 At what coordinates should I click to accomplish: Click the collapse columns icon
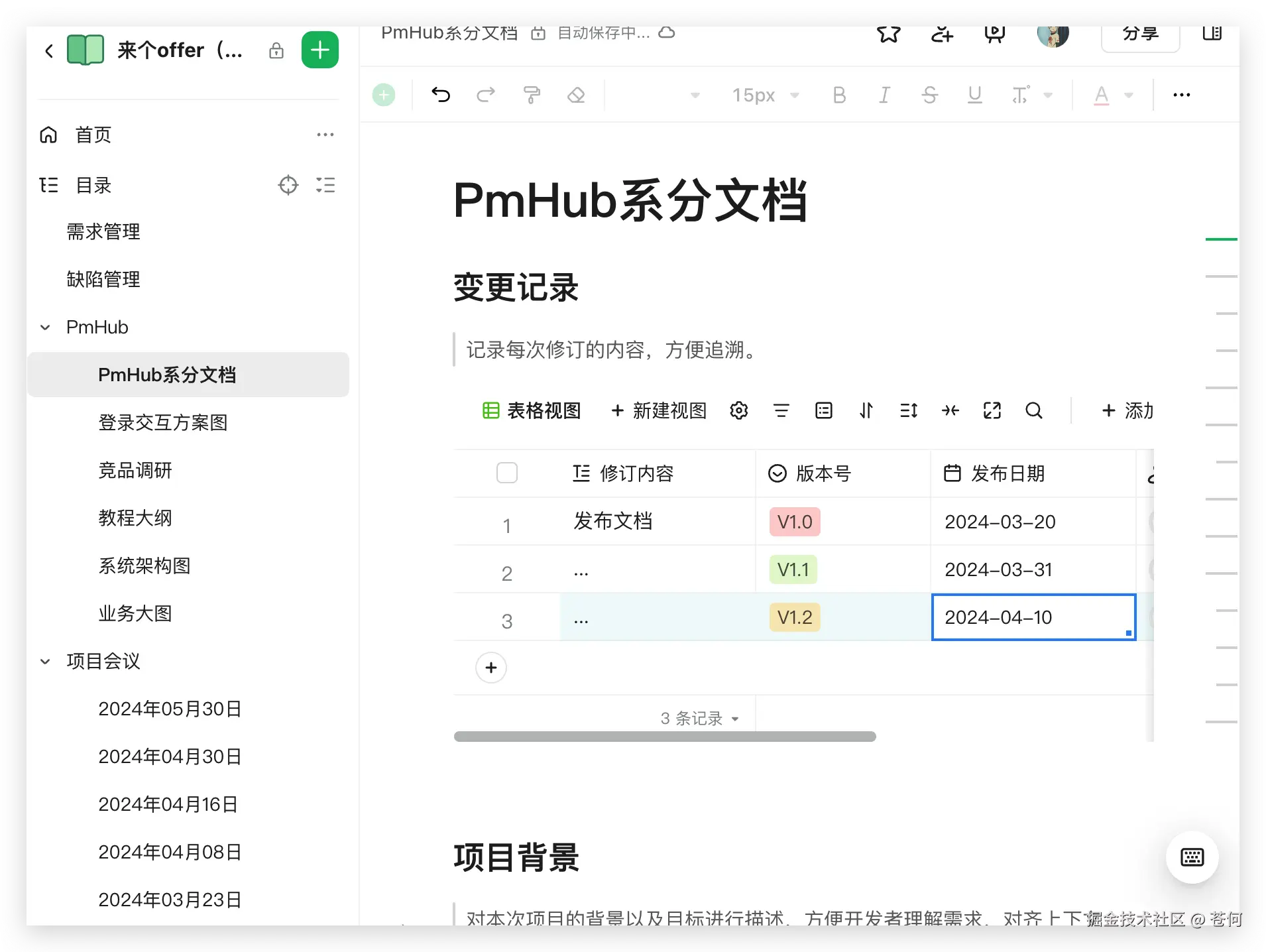[950, 411]
